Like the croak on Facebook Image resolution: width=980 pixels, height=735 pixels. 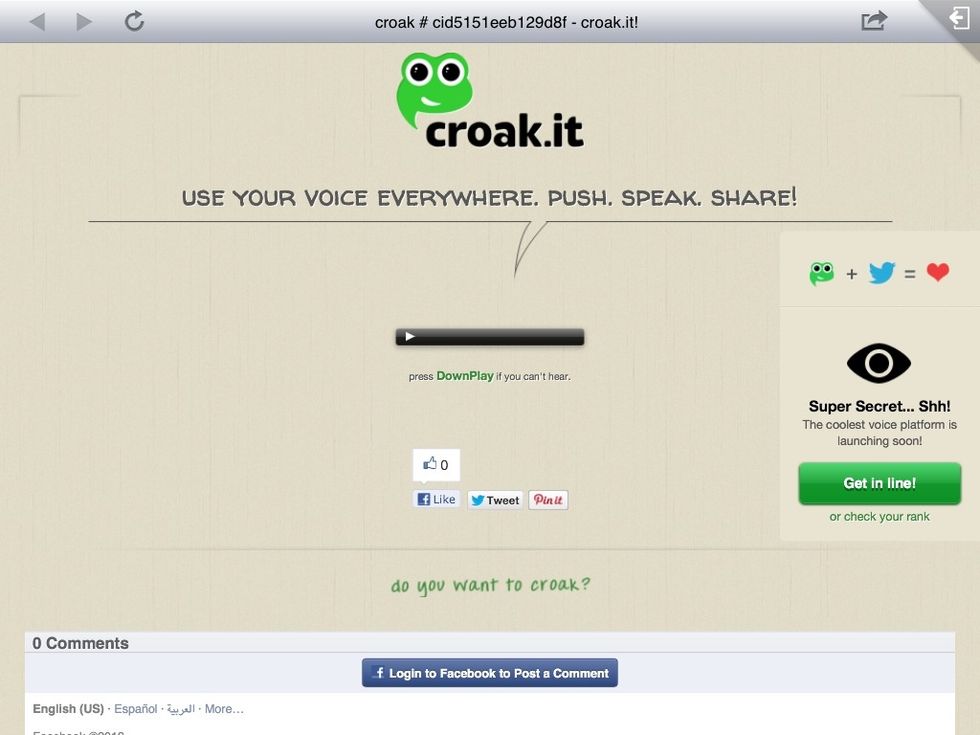(x=436, y=499)
